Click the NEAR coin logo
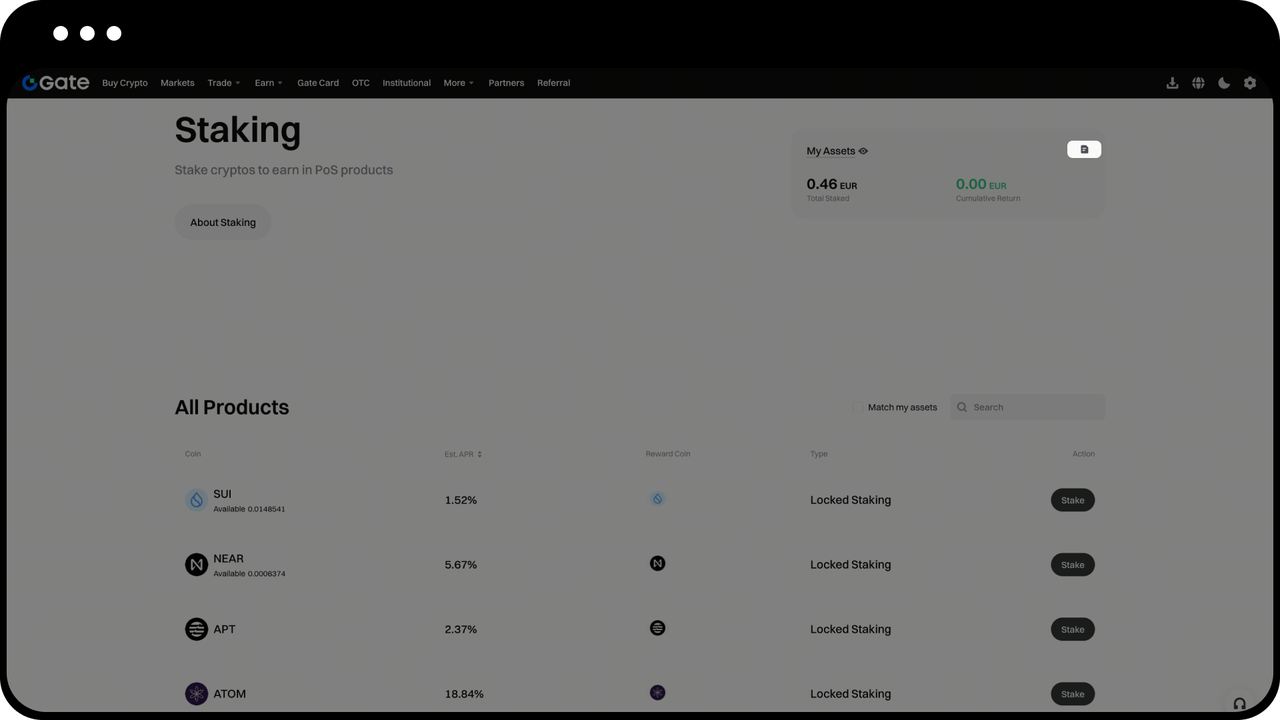The height and width of the screenshot is (720, 1280). [196, 565]
